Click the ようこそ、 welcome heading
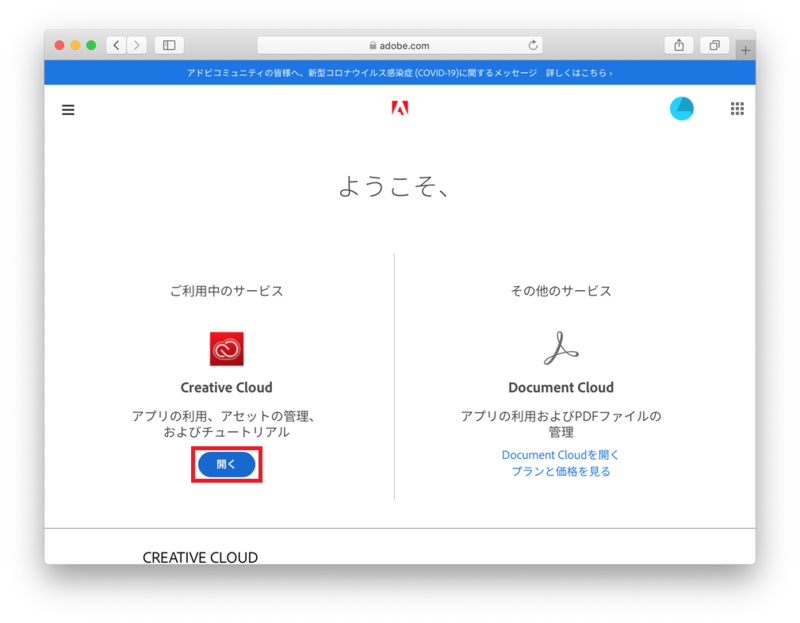Image resolution: width=800 pixels, height=623 pixels. 394,186
